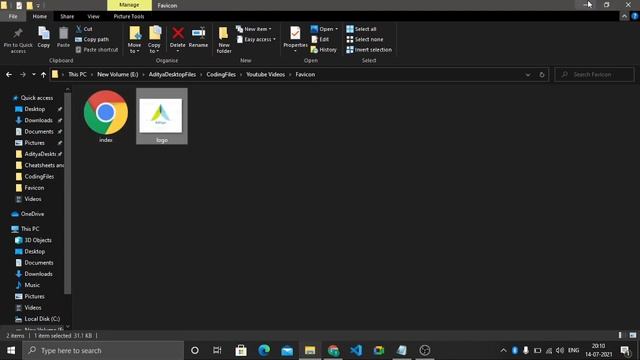Click the Open ribbon button

pos(324,29)
